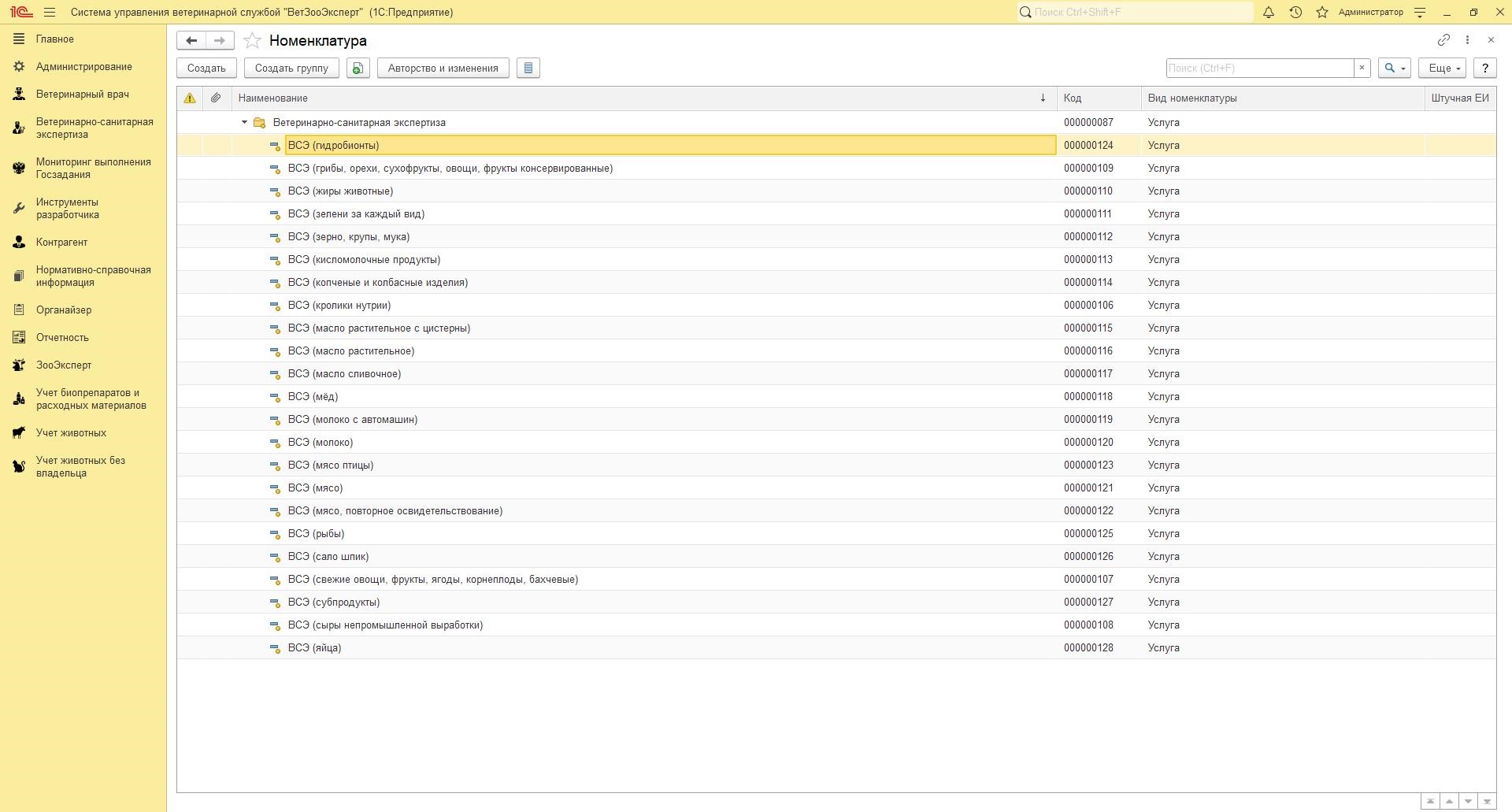Open the Еще dropdown menu
The width and height of the screenshot is (1512, 812).
[1442, 69]
